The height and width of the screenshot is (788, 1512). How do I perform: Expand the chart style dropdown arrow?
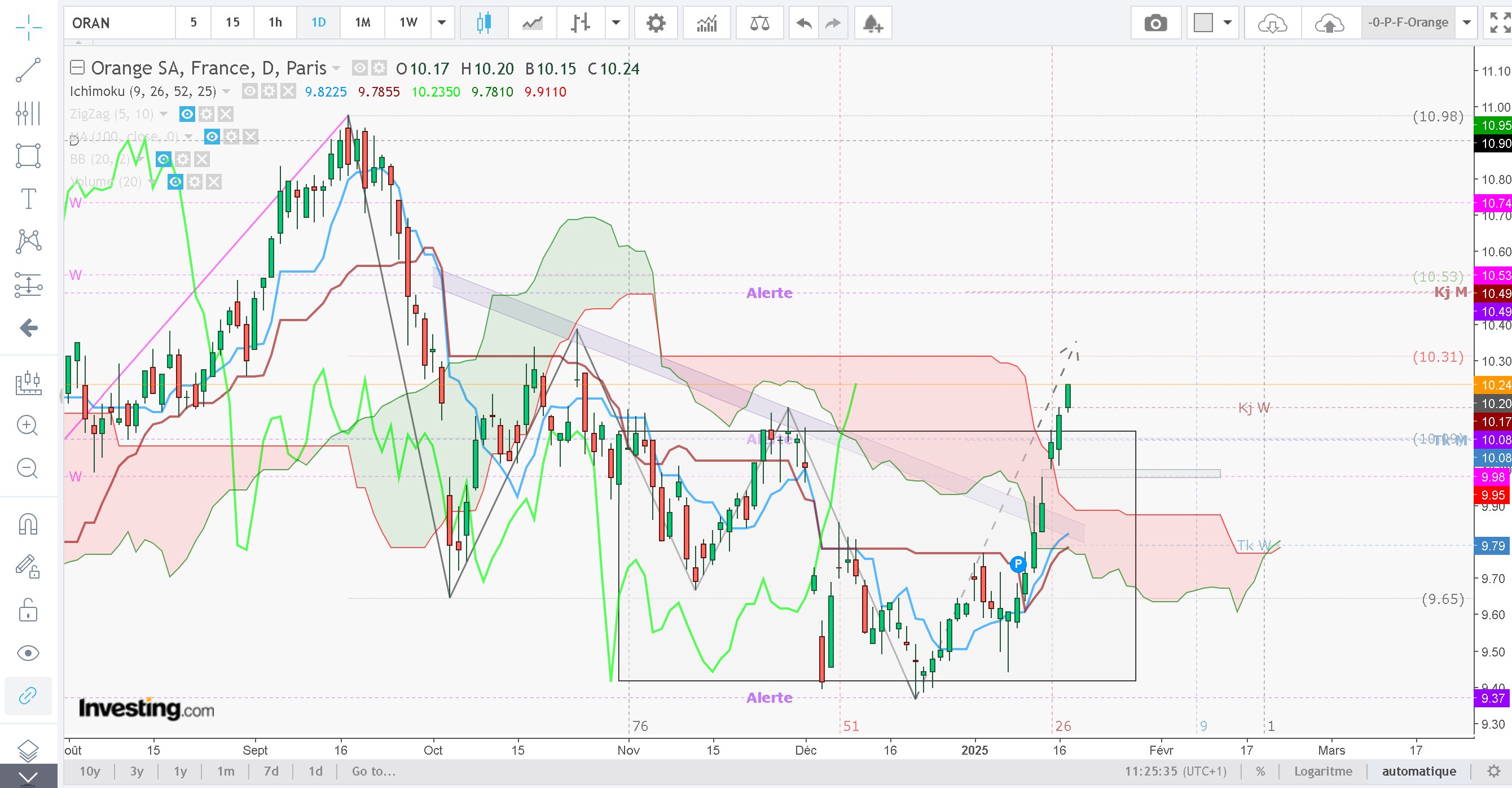click(616, 23)
